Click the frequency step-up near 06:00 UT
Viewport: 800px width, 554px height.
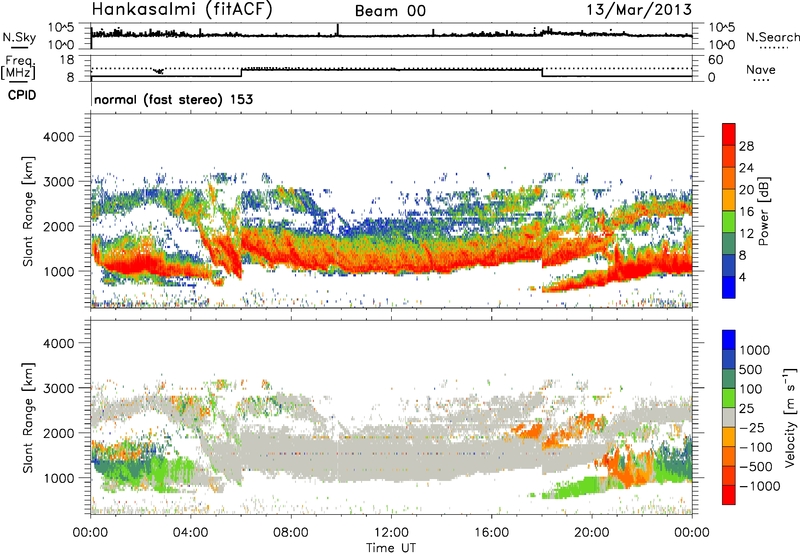[x=241, y=73]
